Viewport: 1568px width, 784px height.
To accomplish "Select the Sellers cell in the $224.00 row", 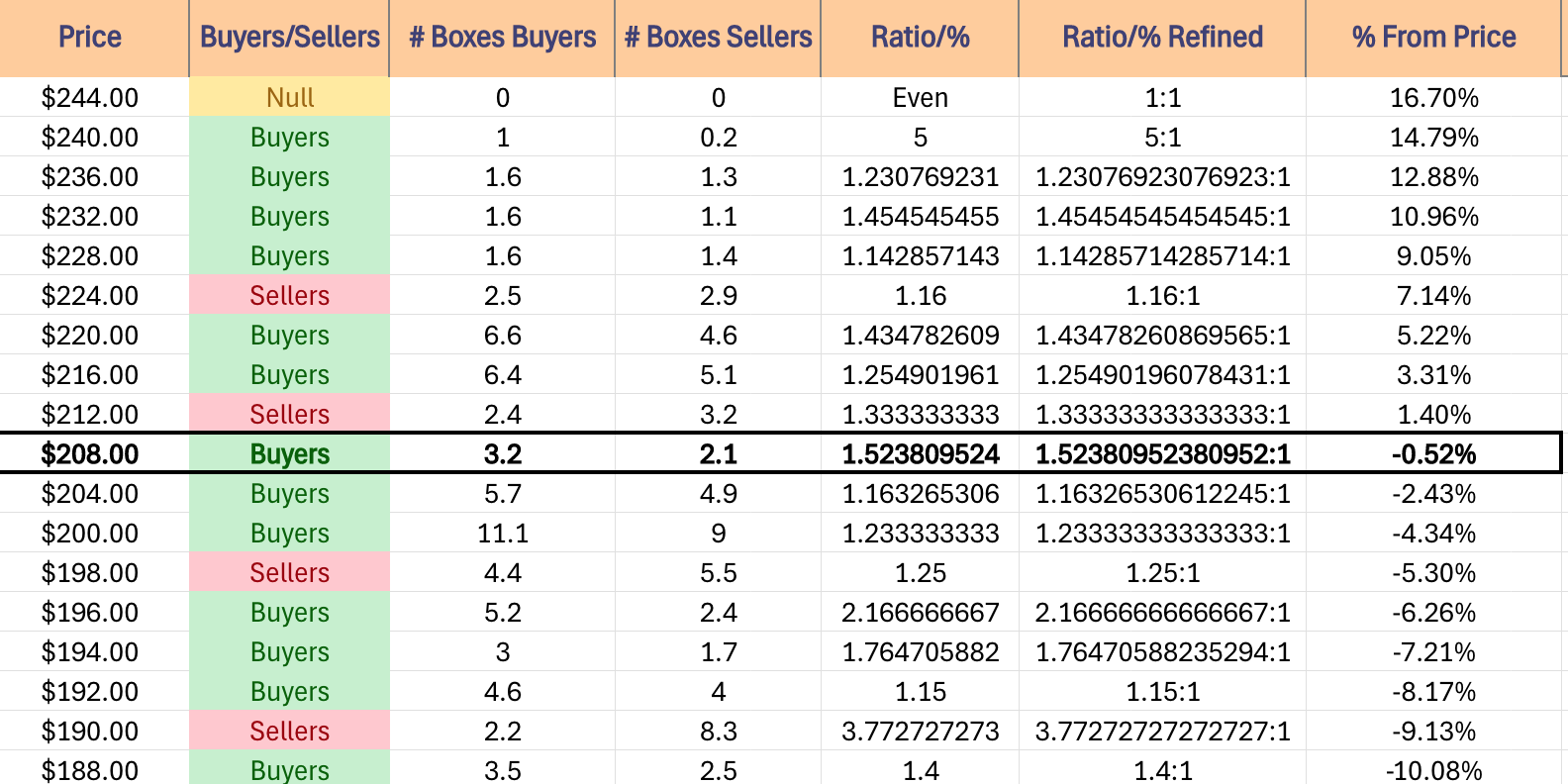I will tap(289, 295).
